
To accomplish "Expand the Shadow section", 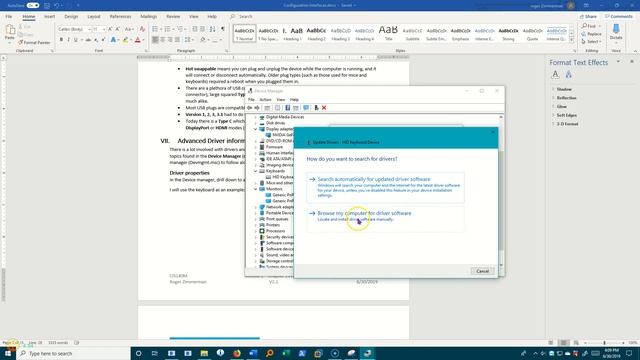I will (x=564, y=89).
